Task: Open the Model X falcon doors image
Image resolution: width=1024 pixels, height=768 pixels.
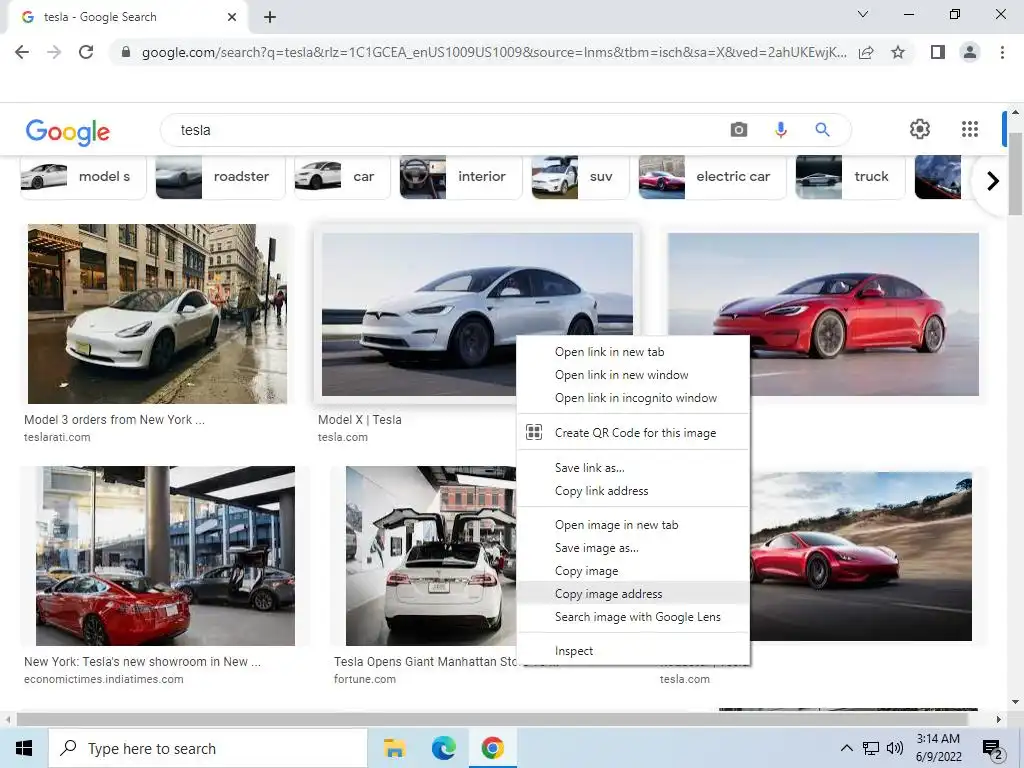Action: coord(431,556)
